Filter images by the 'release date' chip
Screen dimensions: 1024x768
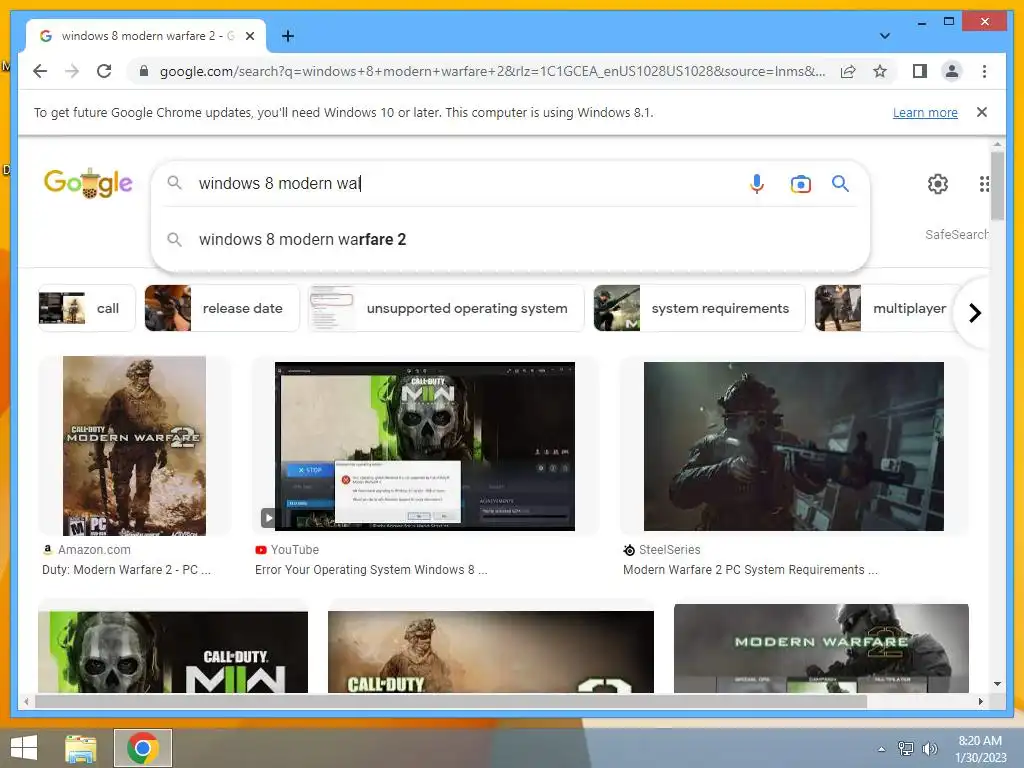click(x=221, y=308)
